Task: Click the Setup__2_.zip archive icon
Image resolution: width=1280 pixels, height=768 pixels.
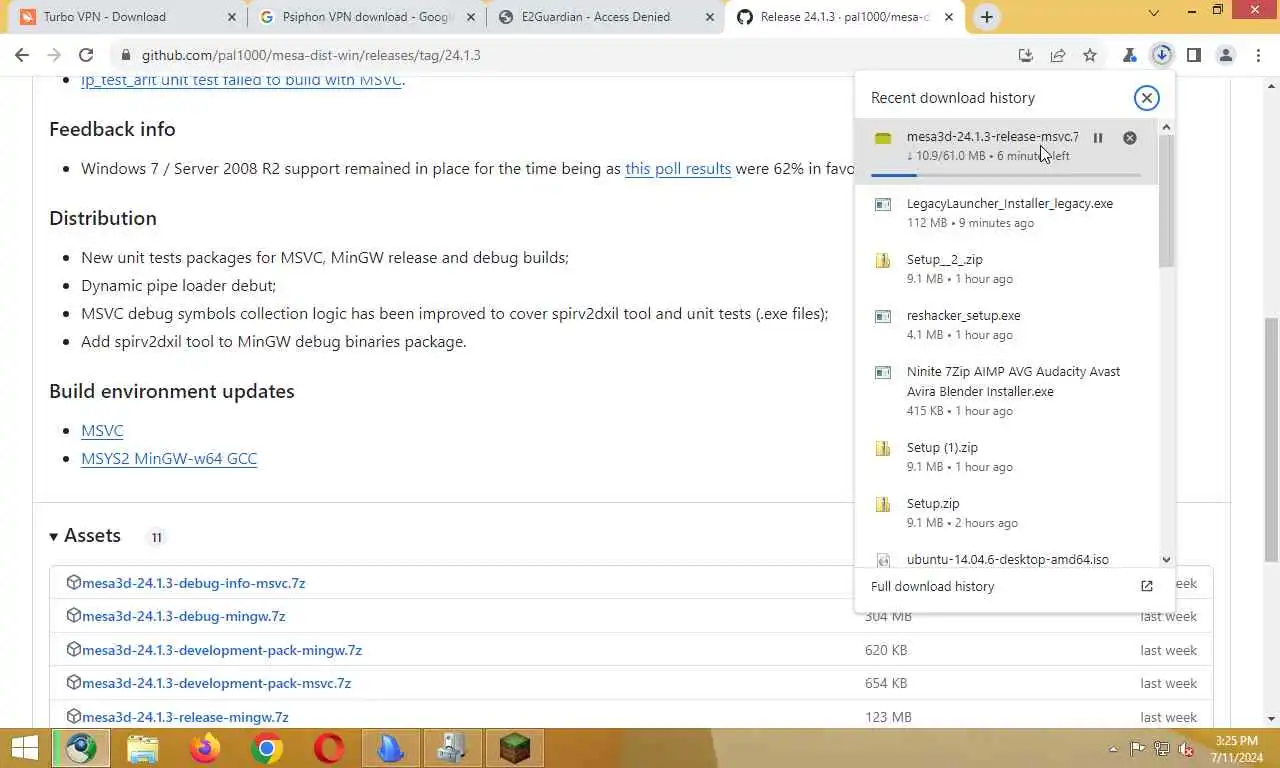Action: point(883,260)
